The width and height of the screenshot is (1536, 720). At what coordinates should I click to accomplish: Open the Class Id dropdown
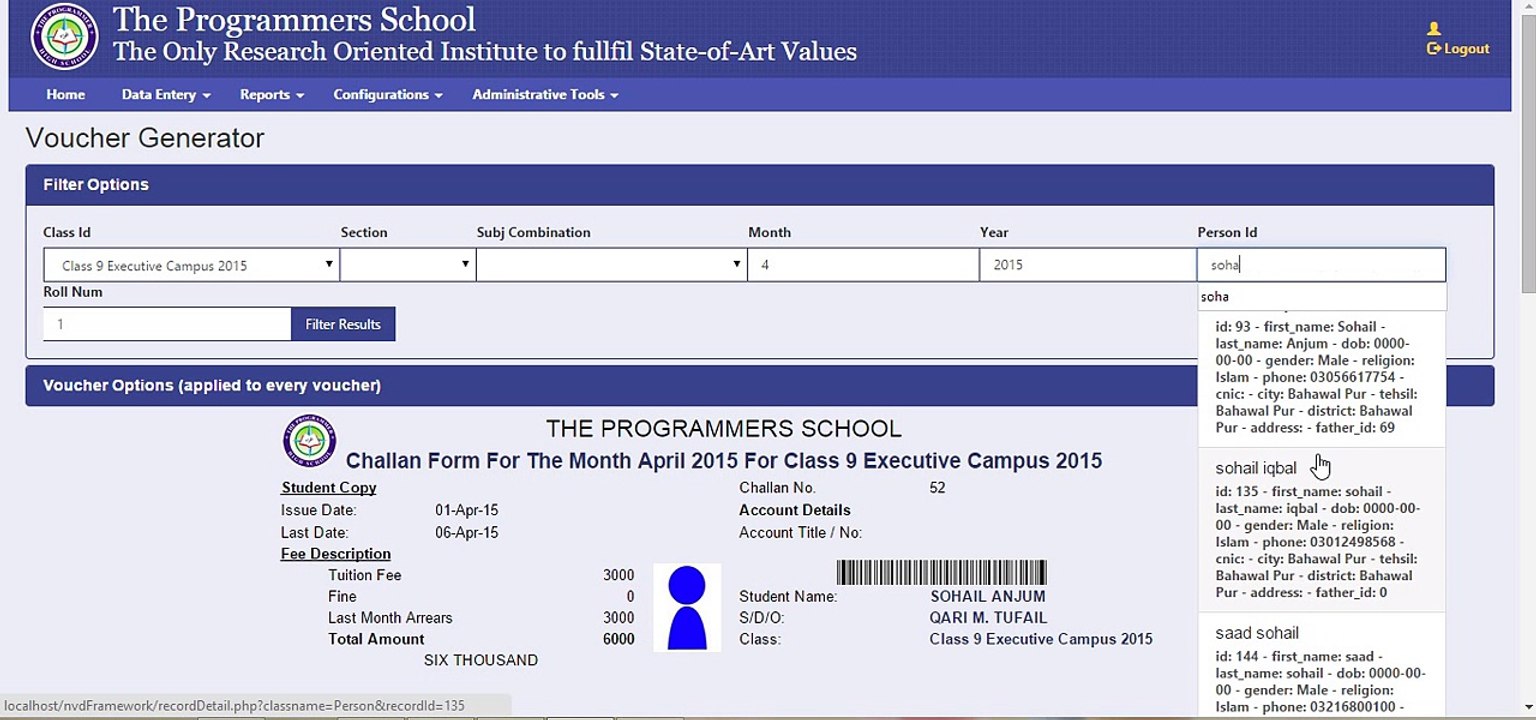pyautogui.click(x=191, y=265)
